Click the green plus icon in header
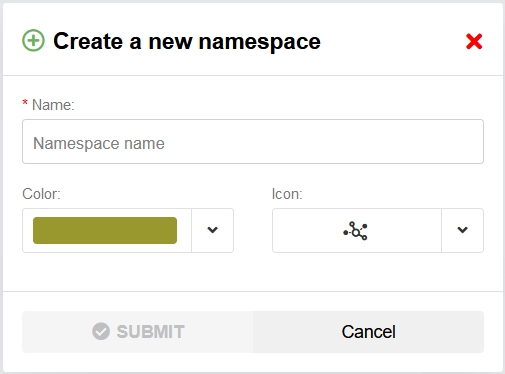The image size is (505, 374). tap(33, 41)
